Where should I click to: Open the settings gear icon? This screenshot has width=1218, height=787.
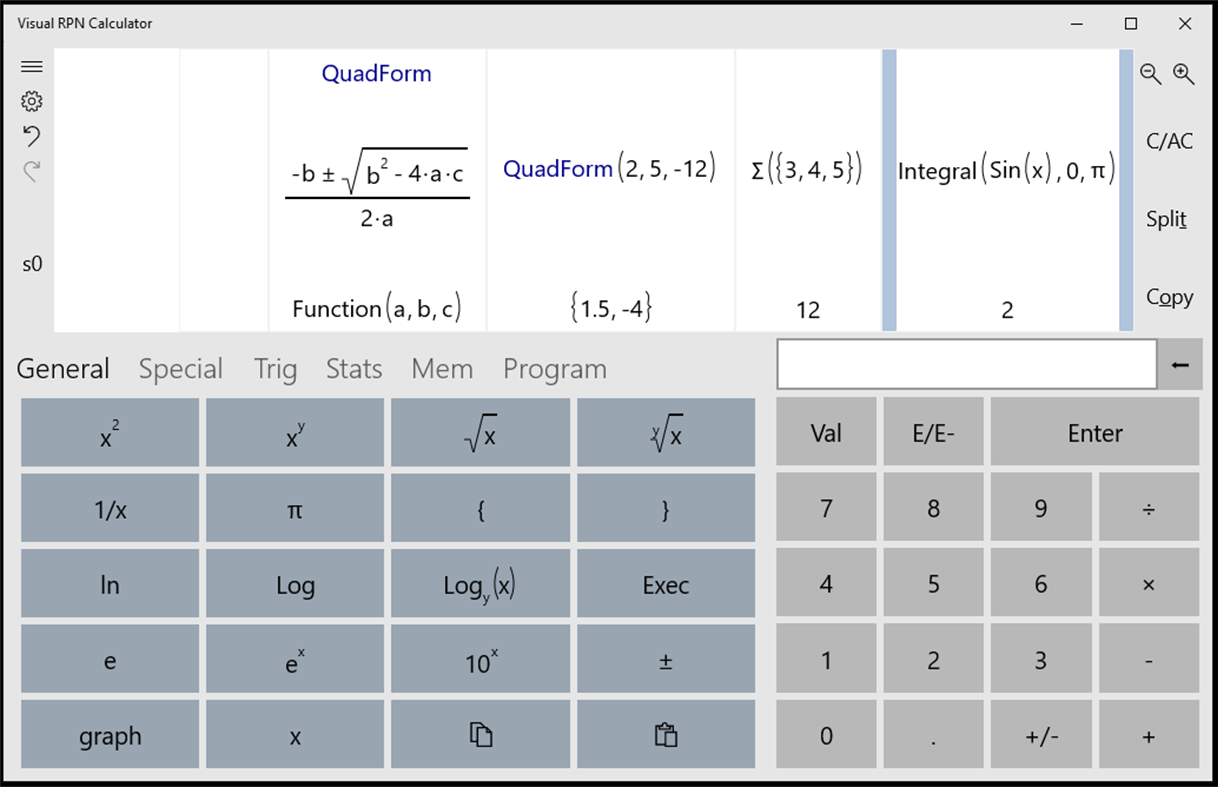(31, 101)
